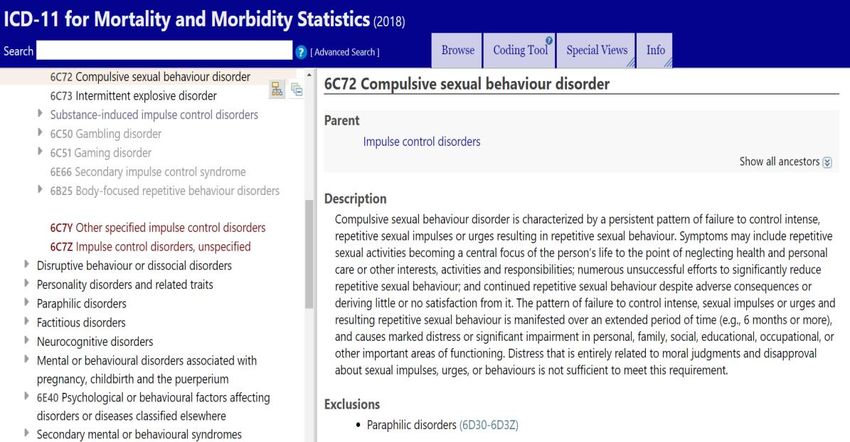Expand Disruptive behaviour or dissocial disorders

pyautogui.click(x=26, y=264)
